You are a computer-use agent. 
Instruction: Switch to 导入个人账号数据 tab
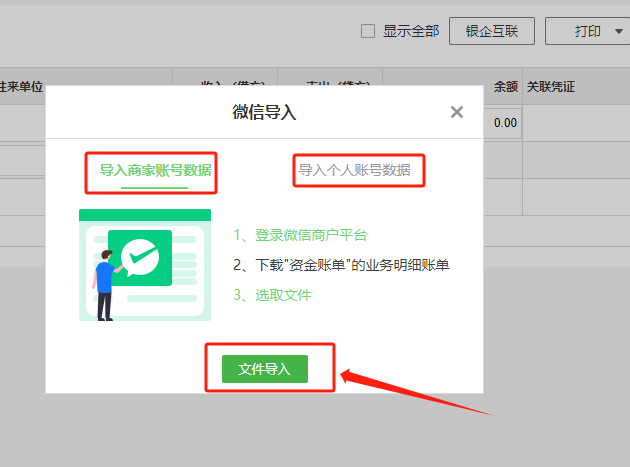(354, 170)
